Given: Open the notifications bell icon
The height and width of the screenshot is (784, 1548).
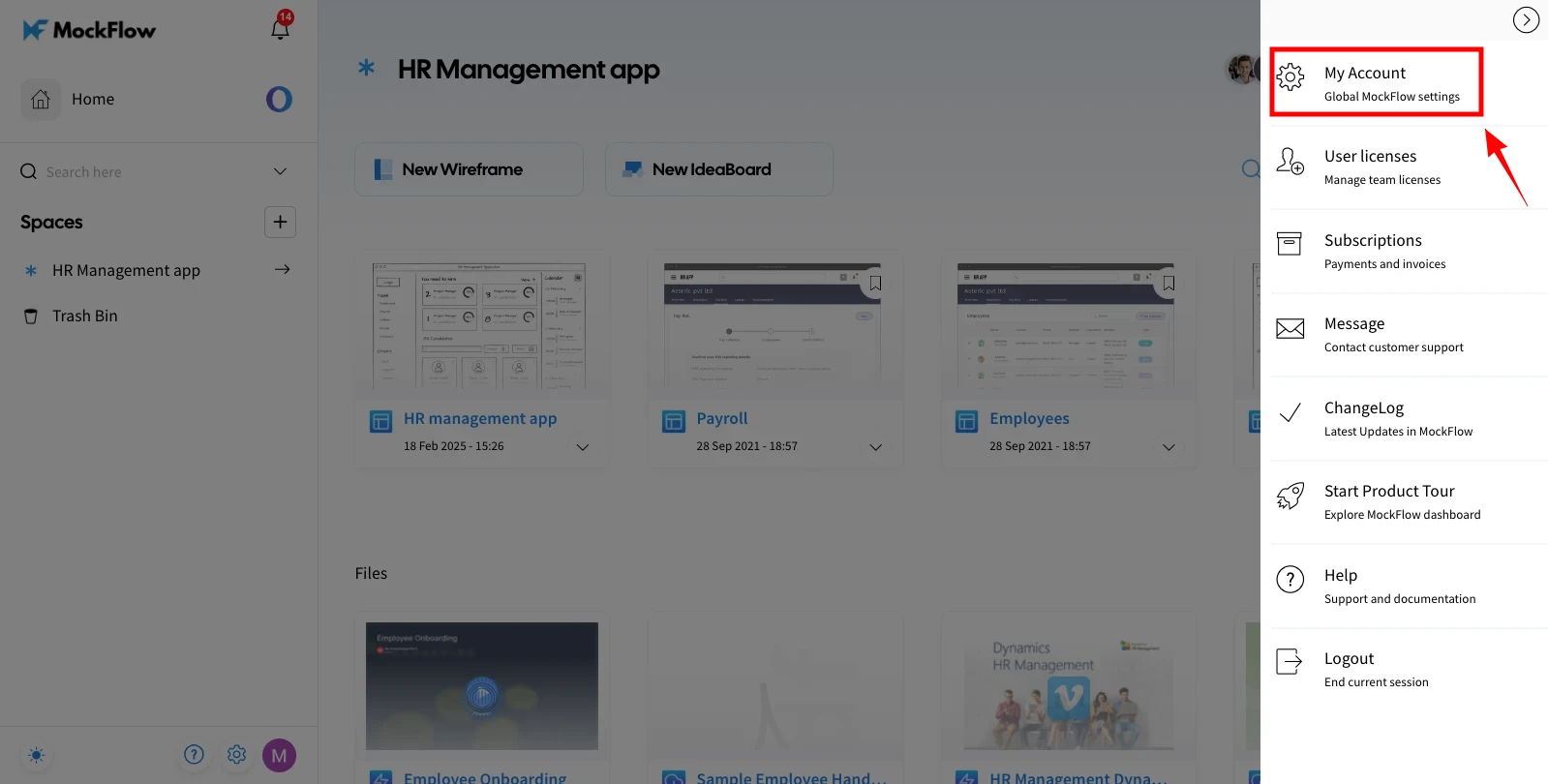Looking at the screenshot, I should pos(280,28).
